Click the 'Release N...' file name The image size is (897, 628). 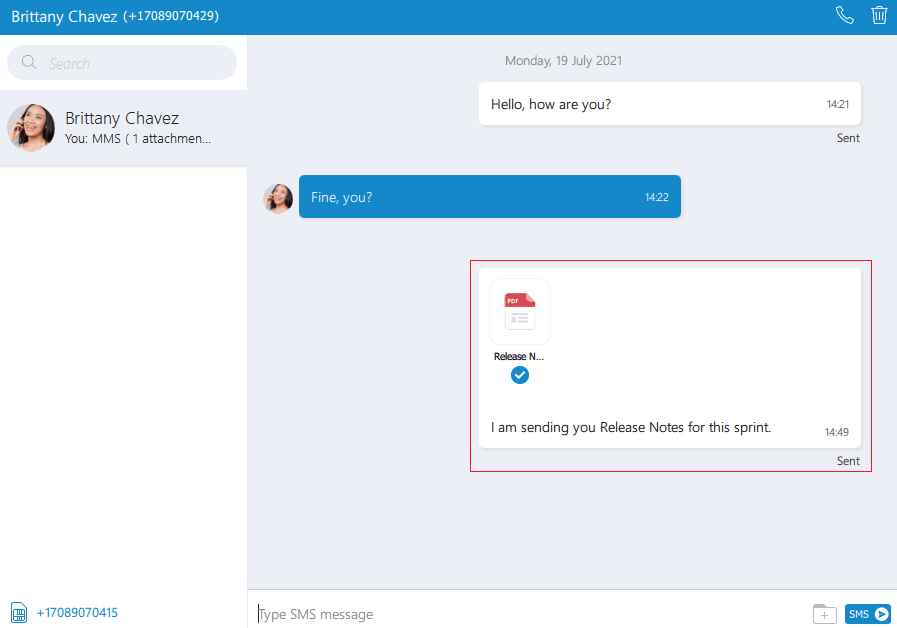[x=519, y=356]
